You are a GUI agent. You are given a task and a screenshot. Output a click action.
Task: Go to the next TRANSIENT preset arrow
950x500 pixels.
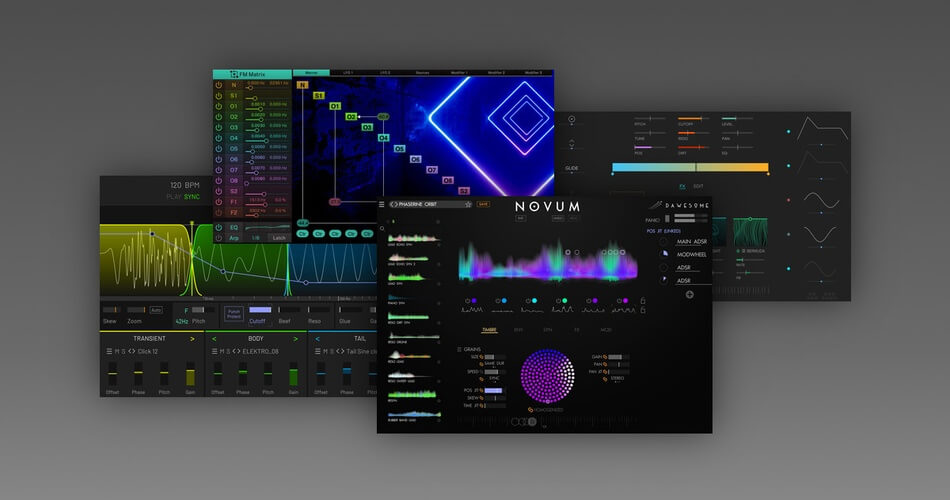193,339
